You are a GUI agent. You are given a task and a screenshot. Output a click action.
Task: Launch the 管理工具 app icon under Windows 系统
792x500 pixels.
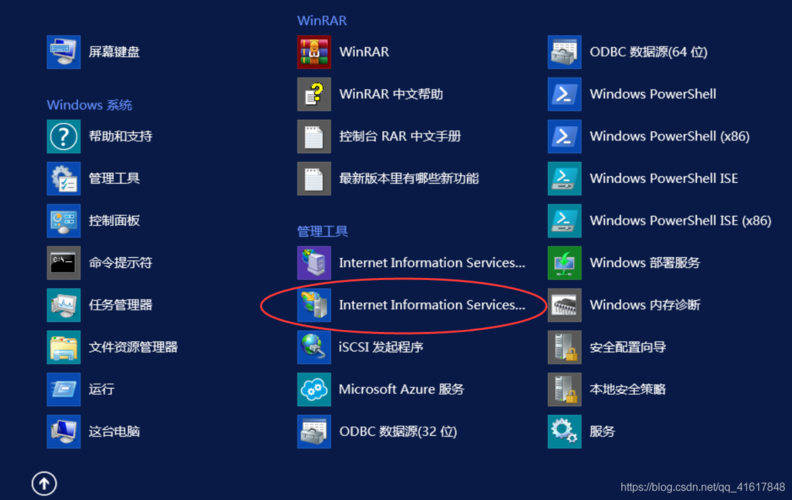click(64, 178)
